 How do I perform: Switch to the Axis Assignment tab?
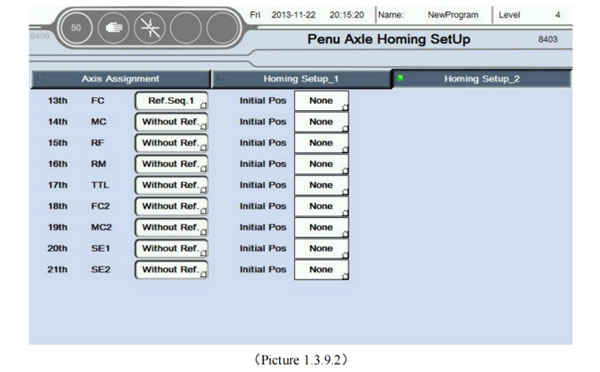(x=120, y=79)
